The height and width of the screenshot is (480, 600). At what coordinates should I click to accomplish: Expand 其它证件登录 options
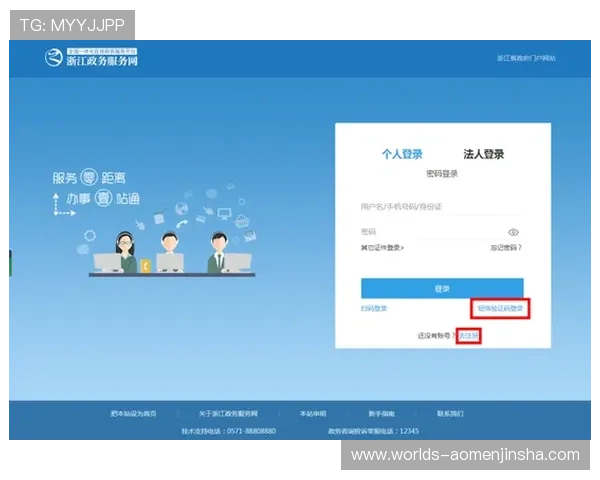click(382, 248)
